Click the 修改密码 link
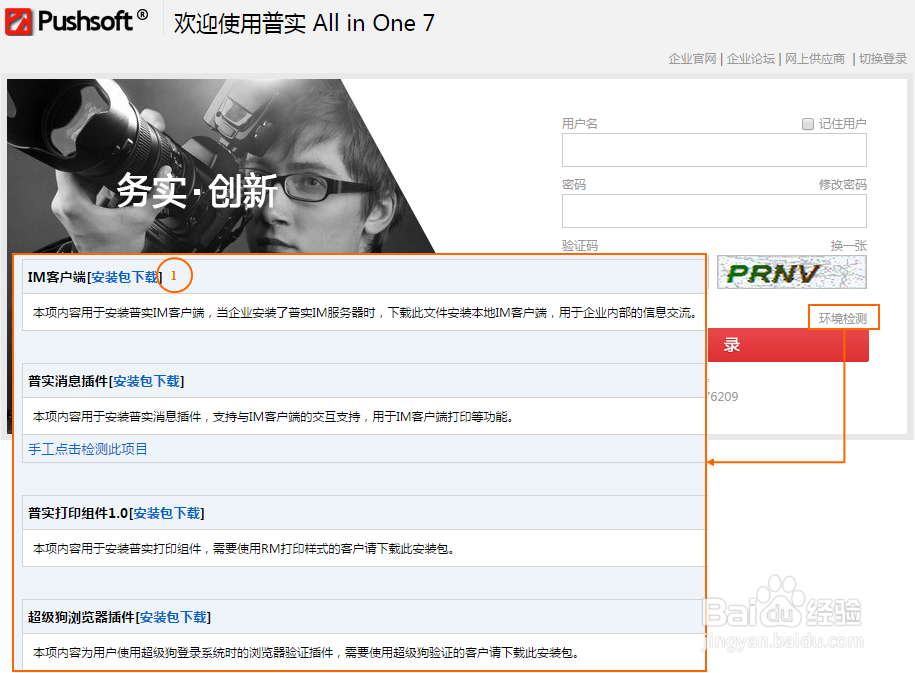This screenshot has height=673, width=915. tap(843, 184)
